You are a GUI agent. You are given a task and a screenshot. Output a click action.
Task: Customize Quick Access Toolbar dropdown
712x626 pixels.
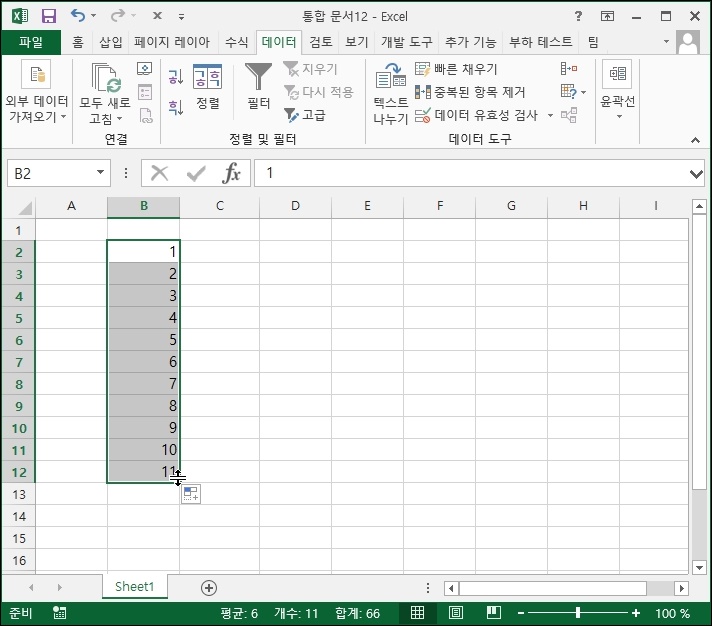click(181, 17)
